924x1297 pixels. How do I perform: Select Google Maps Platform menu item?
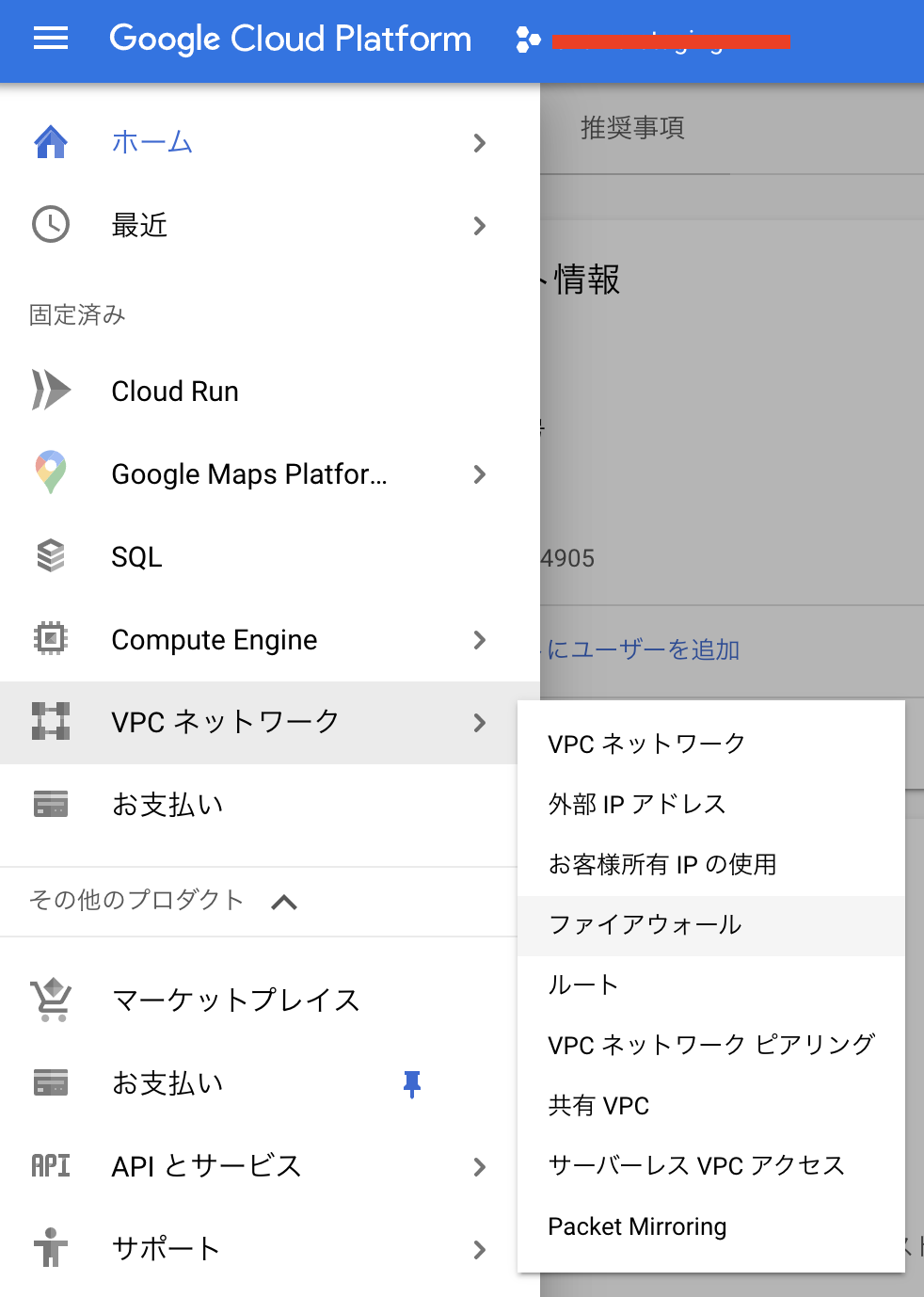tap(270, 474)
